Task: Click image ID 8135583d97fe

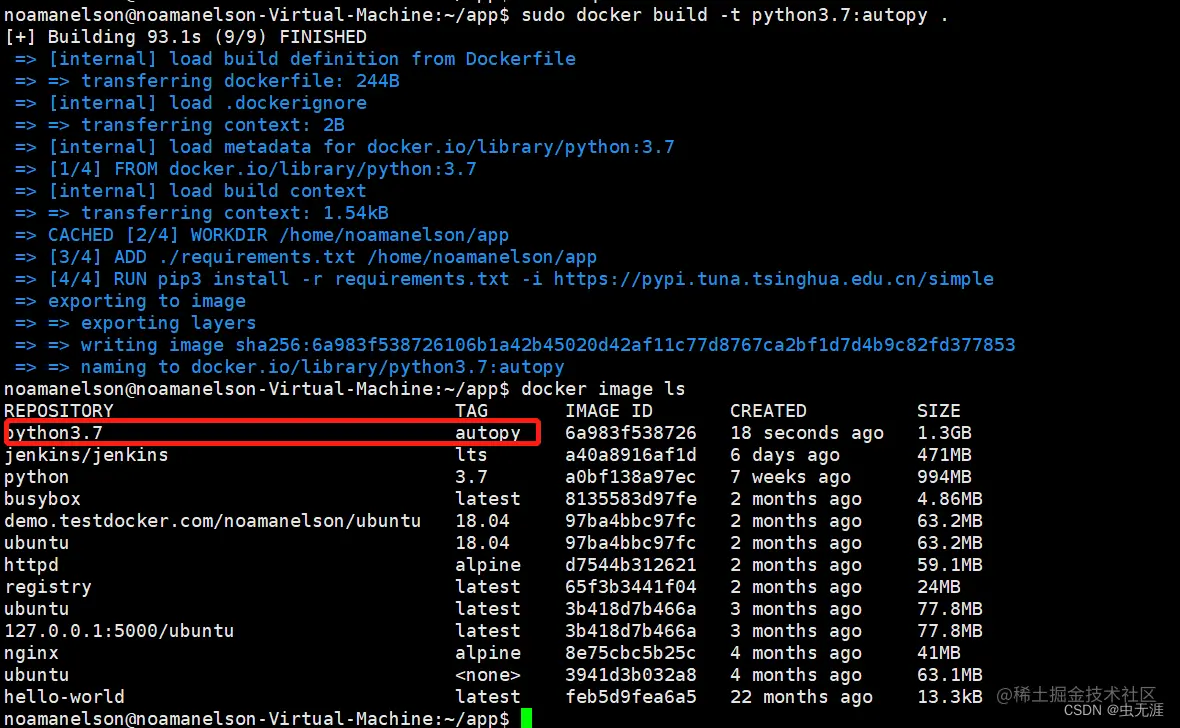Action: pyautogui.click(x=631, y=499)
